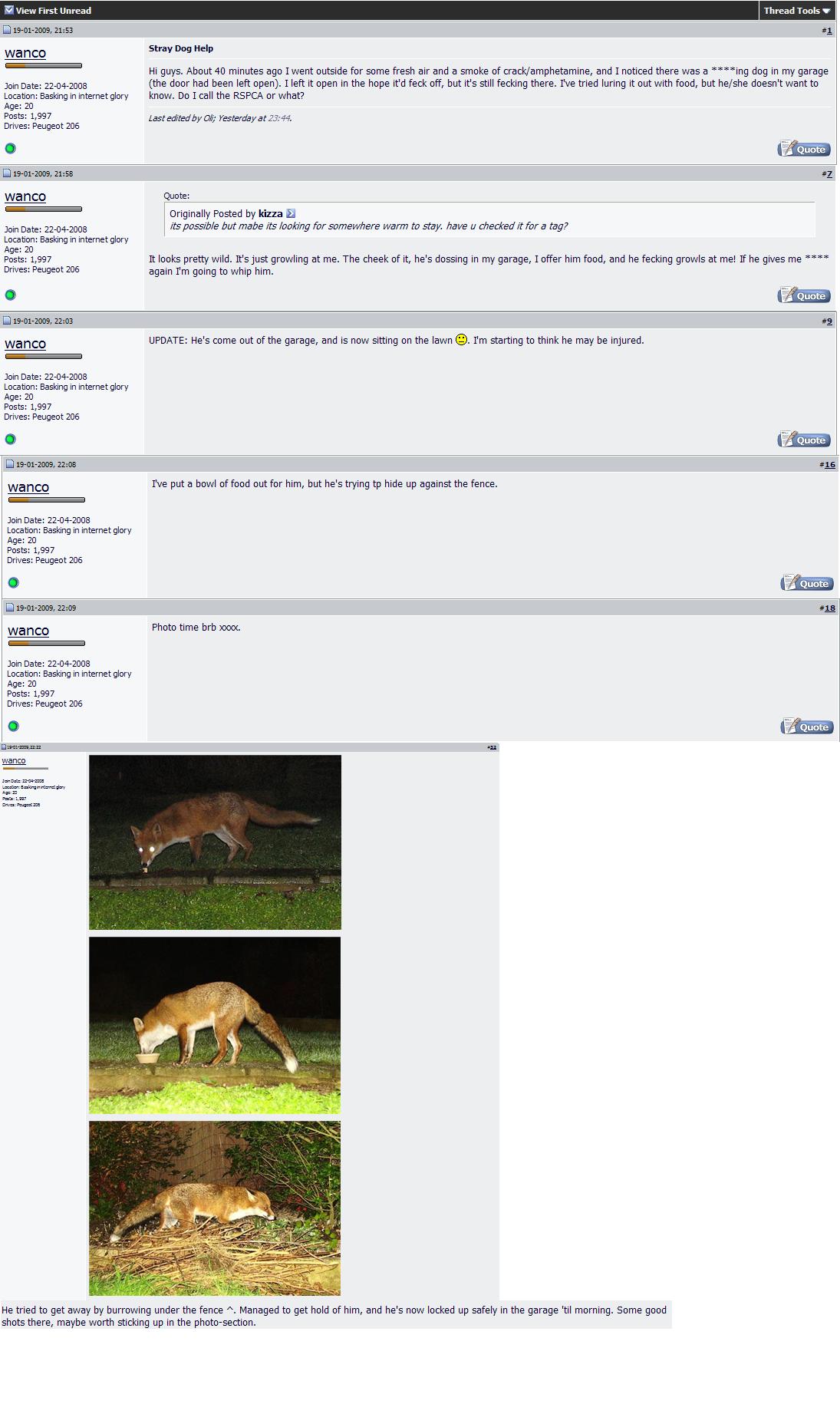Click Quote button on post #7
The width and height of the screenshot is (840, 1427).
804,295
